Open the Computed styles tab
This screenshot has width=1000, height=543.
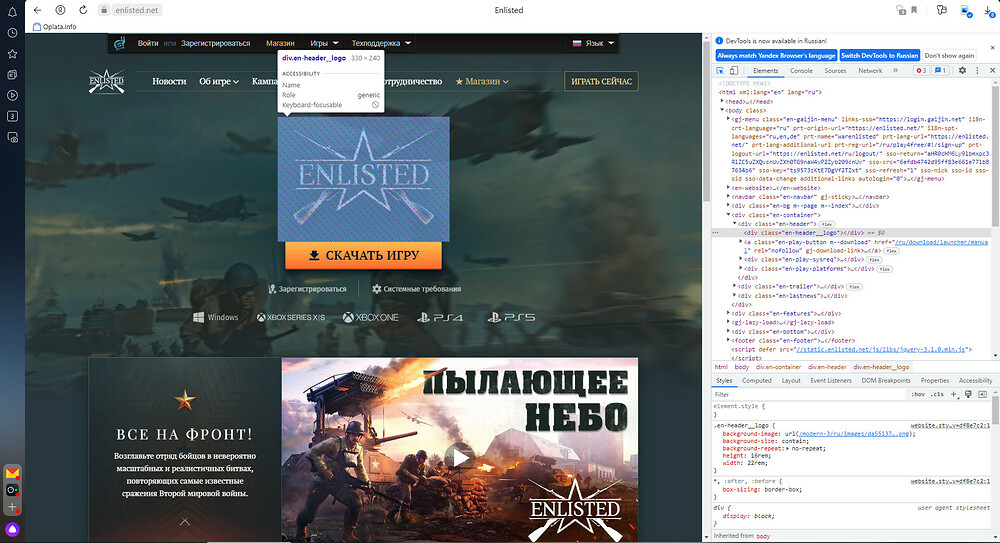click(x=757, y=380)
